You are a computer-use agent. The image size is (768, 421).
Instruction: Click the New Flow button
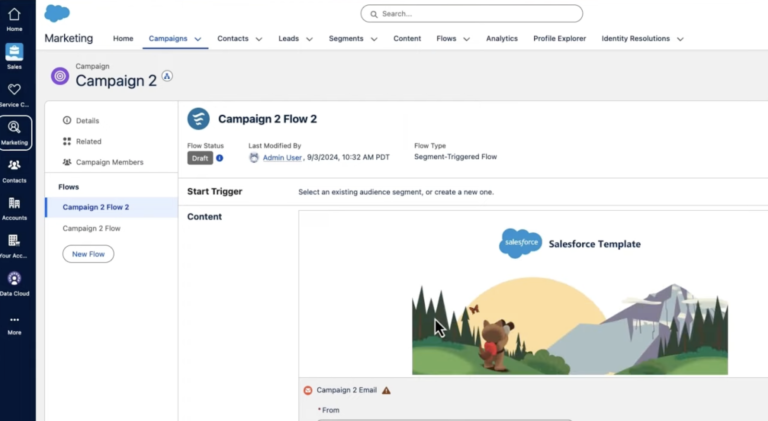coord(88,254)
